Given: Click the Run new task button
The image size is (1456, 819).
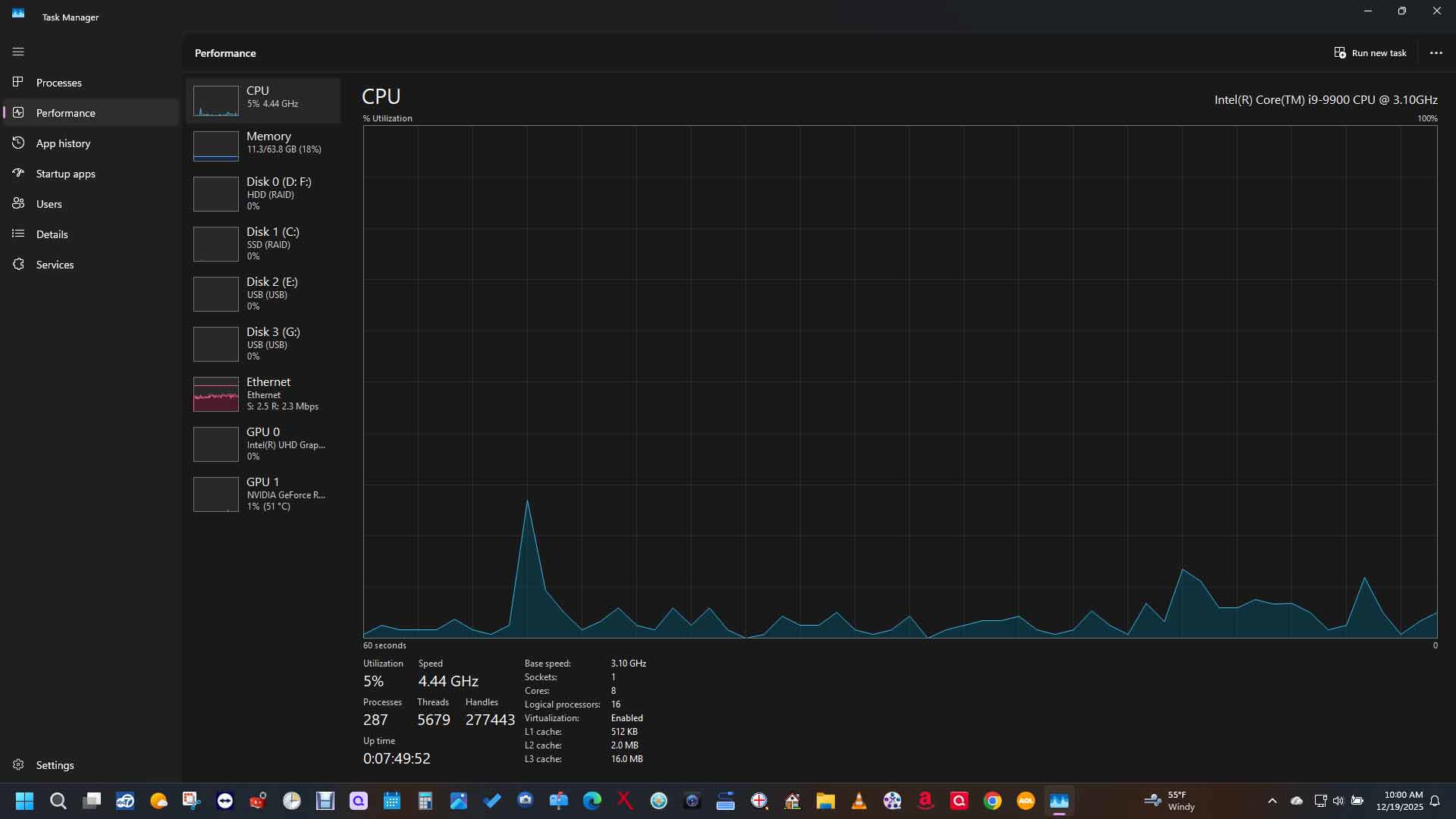Looking at the screenshot, I should pyautogui.click(x=1370, y=53).
